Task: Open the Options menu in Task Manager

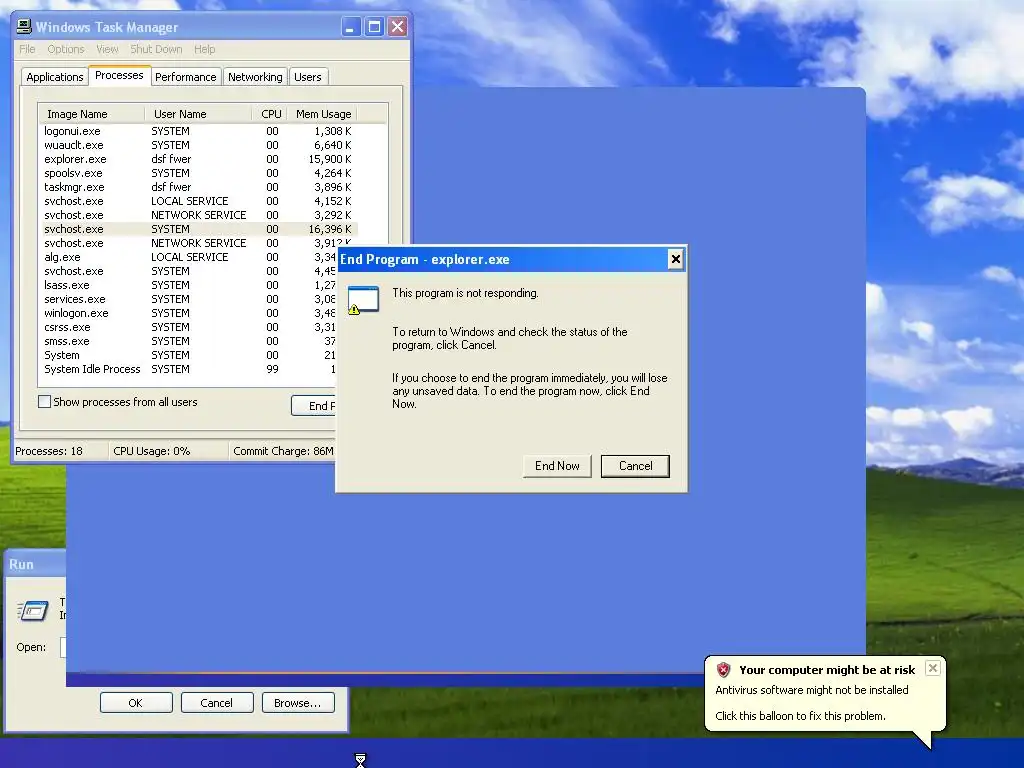Action: (65, 49)
